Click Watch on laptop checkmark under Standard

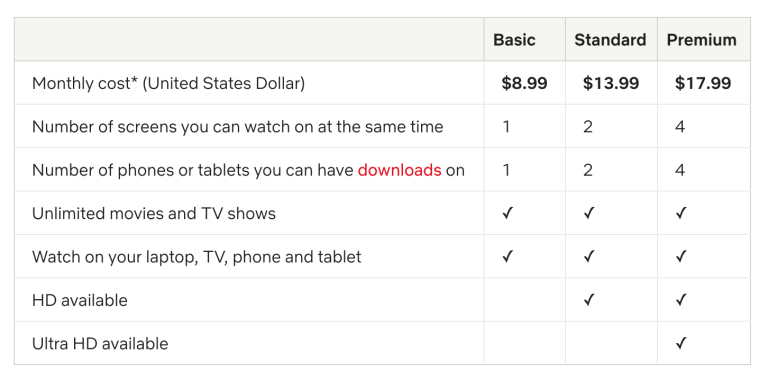(589, 257)
